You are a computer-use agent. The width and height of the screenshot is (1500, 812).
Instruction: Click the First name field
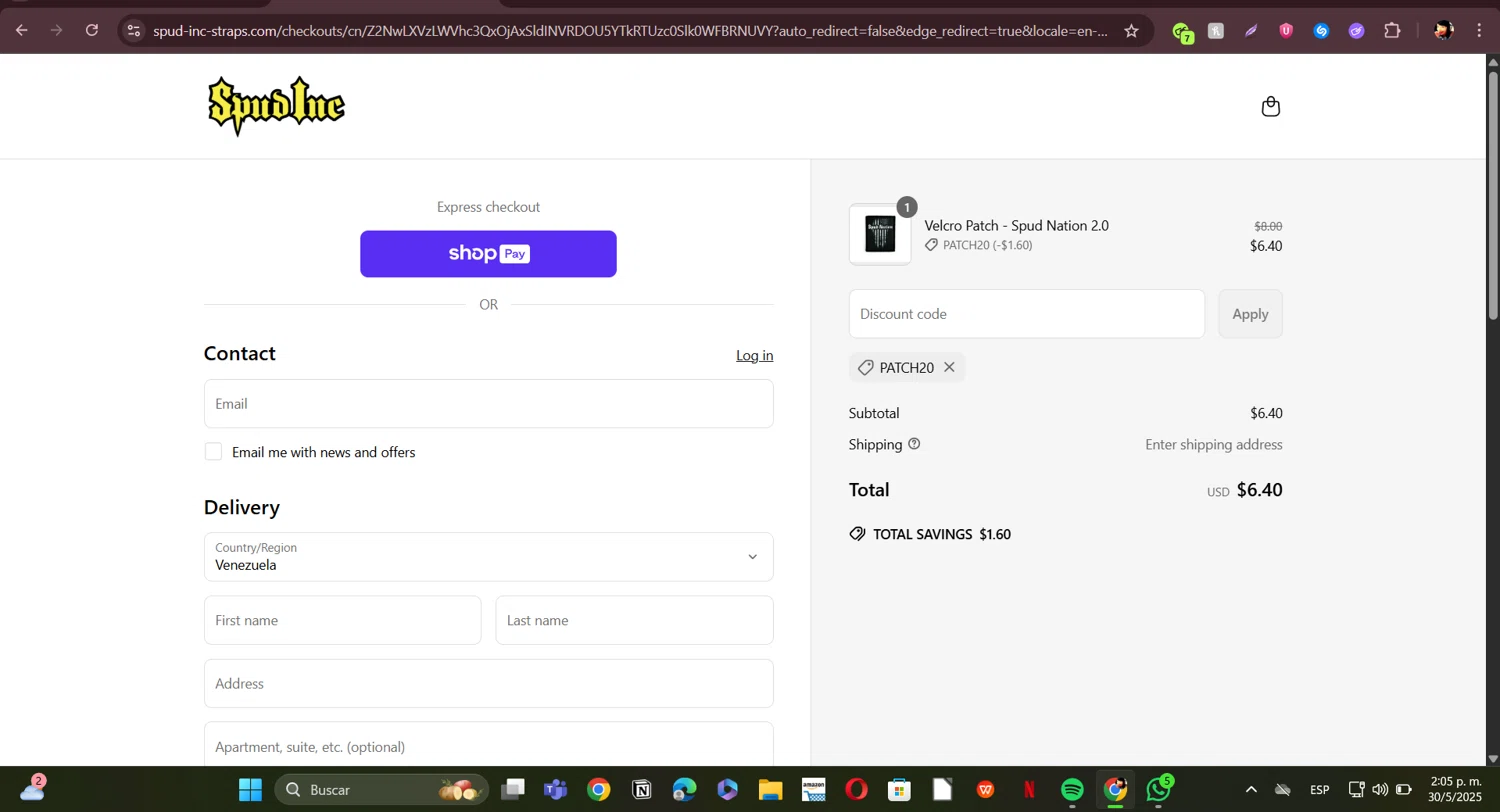pyautogui.click(x=343, y=620)
